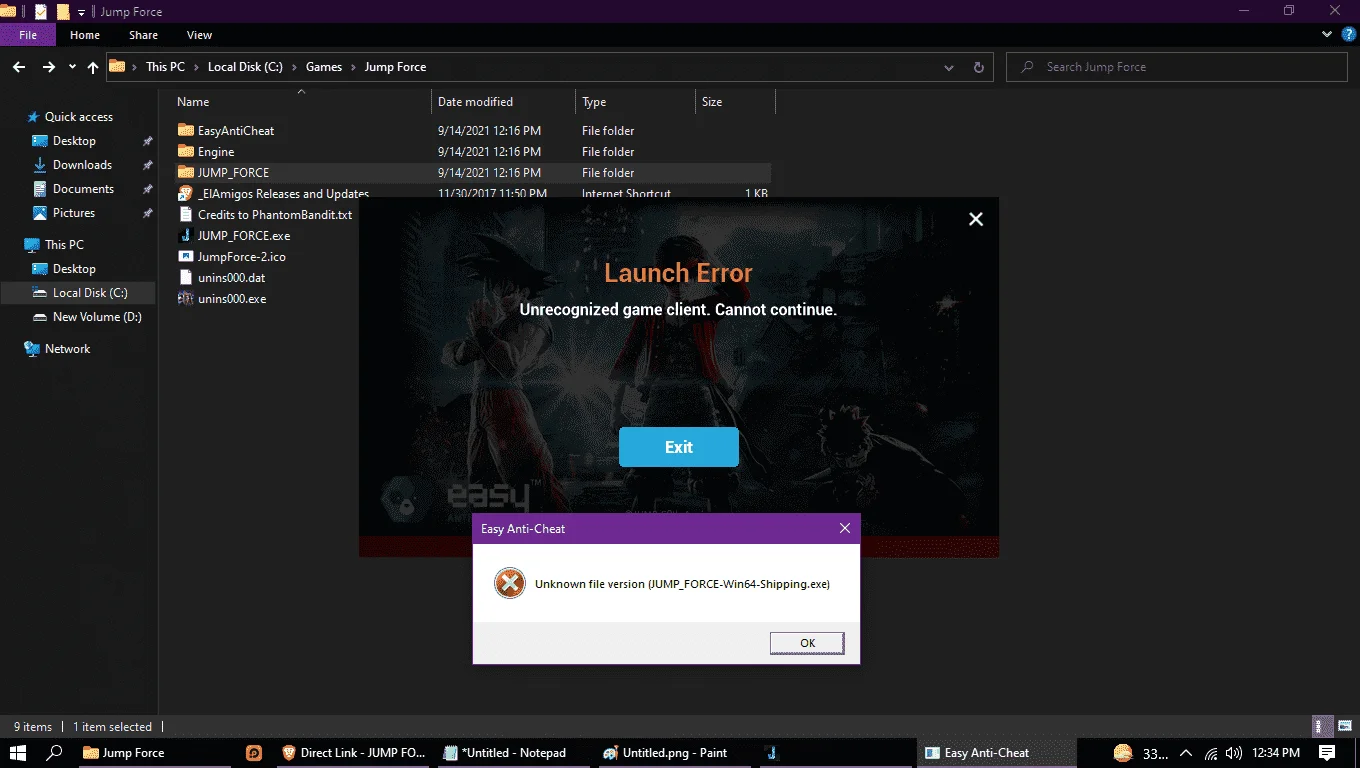Expand the address bar history dropdown
The width and height of the screenshot is (1360, 768).
click(x=949, y=67)
